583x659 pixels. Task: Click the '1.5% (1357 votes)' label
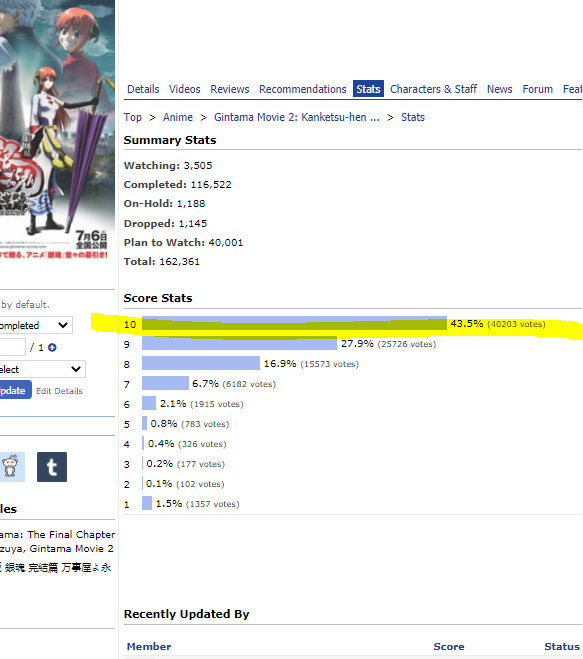[x=198, y=504]
